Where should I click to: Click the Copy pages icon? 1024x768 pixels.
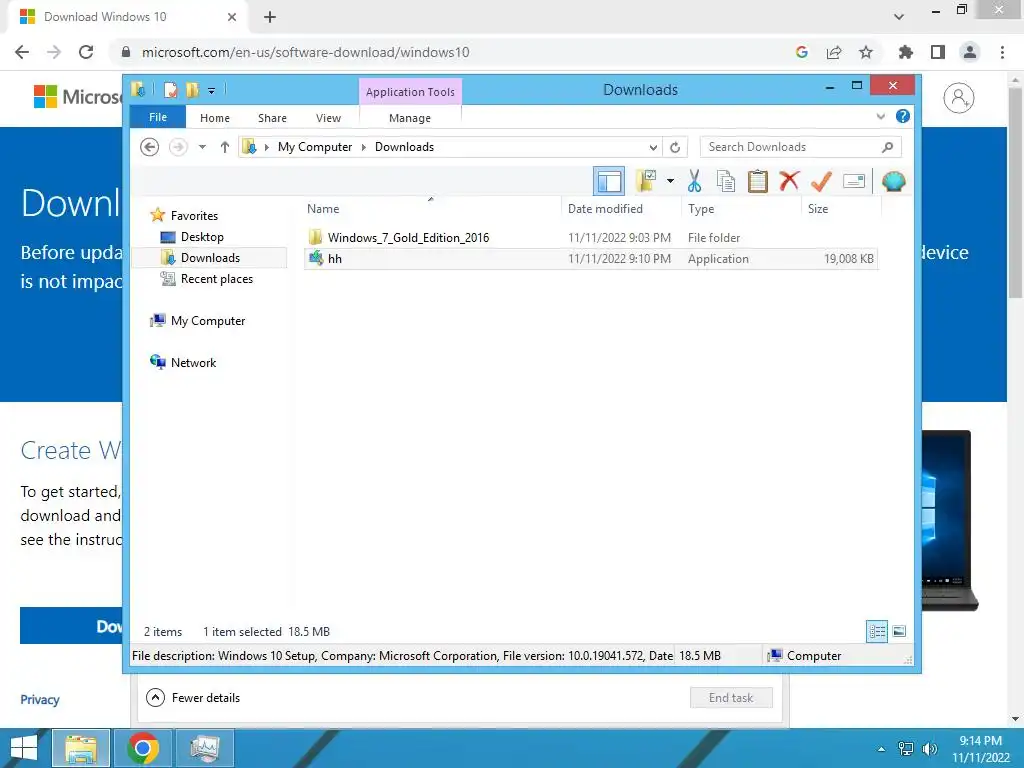(726, 181)
